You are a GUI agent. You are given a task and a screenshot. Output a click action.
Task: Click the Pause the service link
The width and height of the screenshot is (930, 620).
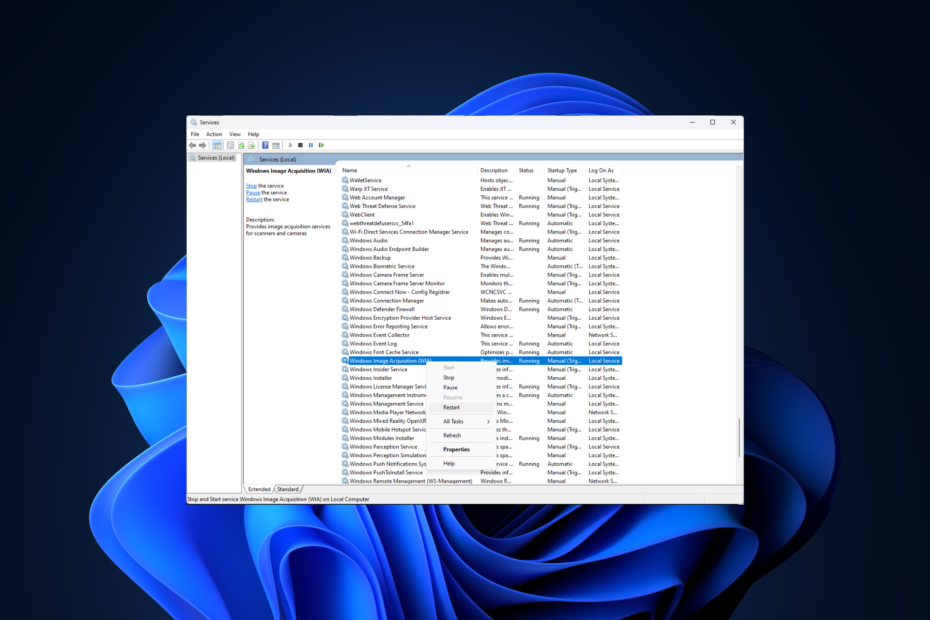253,193
